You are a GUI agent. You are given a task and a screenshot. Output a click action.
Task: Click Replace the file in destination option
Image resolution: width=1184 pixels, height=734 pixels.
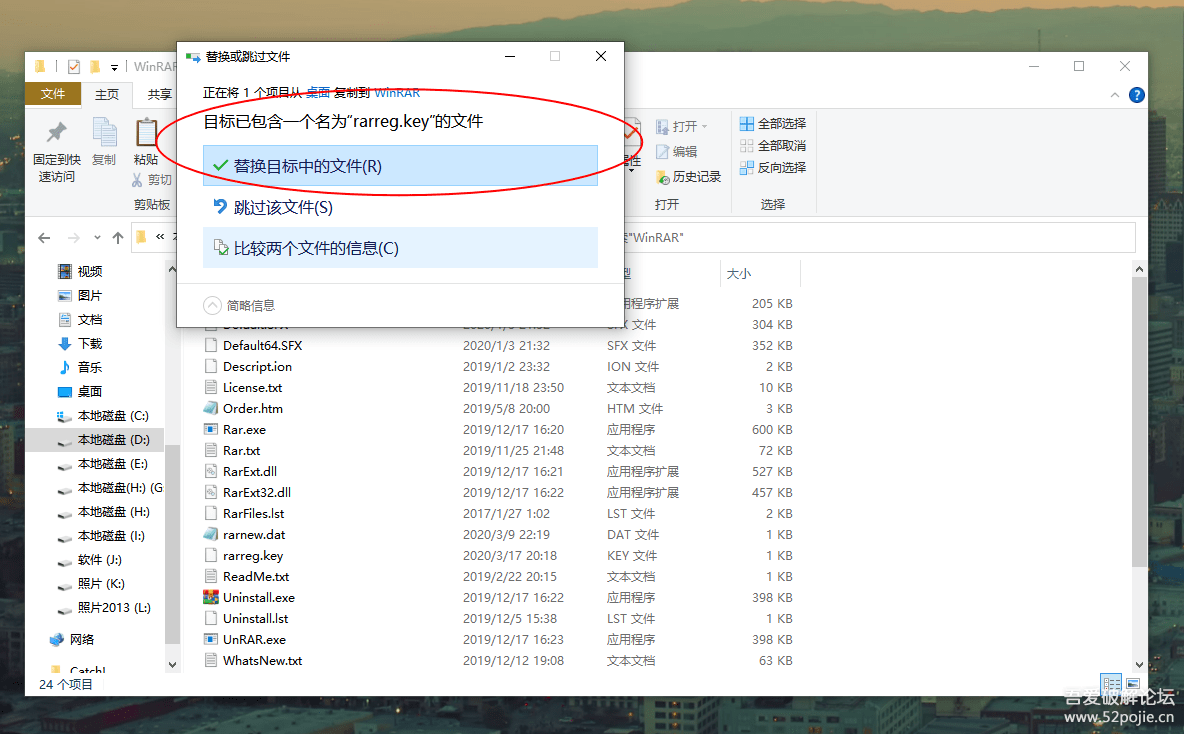tap(400, 165)
